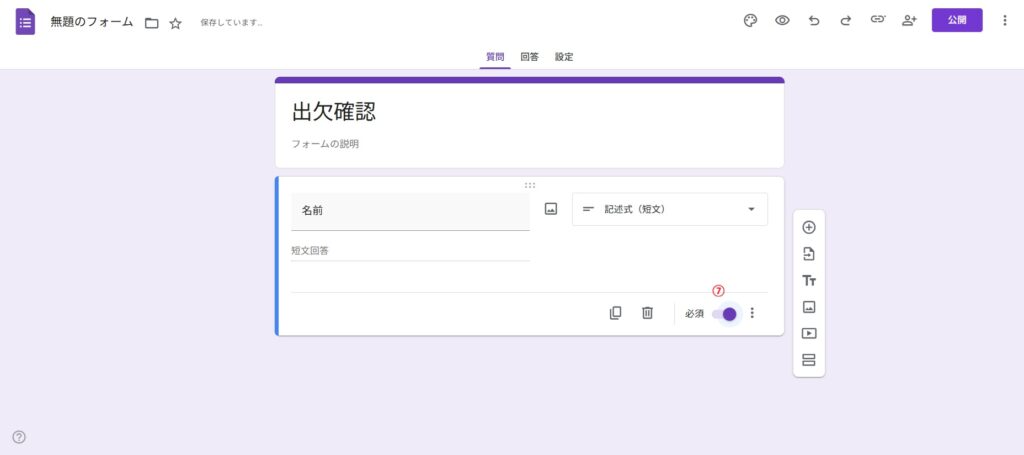Switch to the 回答 tab

(x=529, y=57)
